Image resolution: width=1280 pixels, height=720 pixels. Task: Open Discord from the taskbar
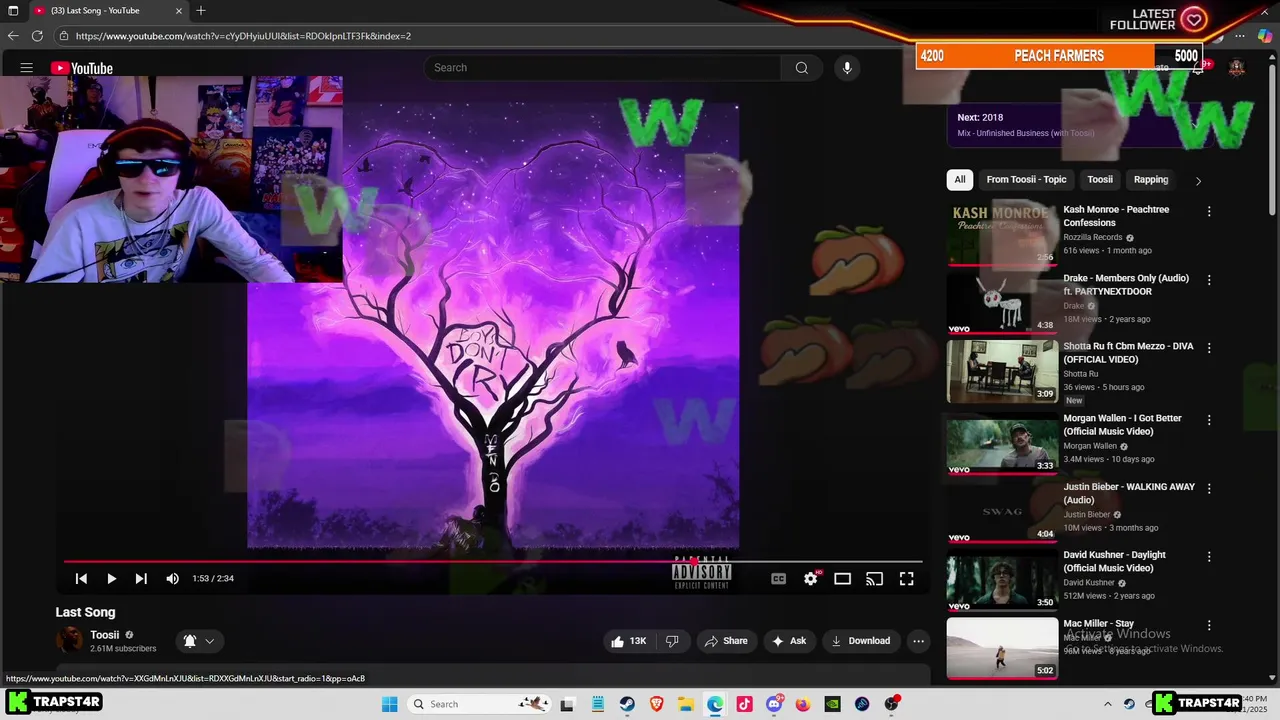tap(774, 704)
